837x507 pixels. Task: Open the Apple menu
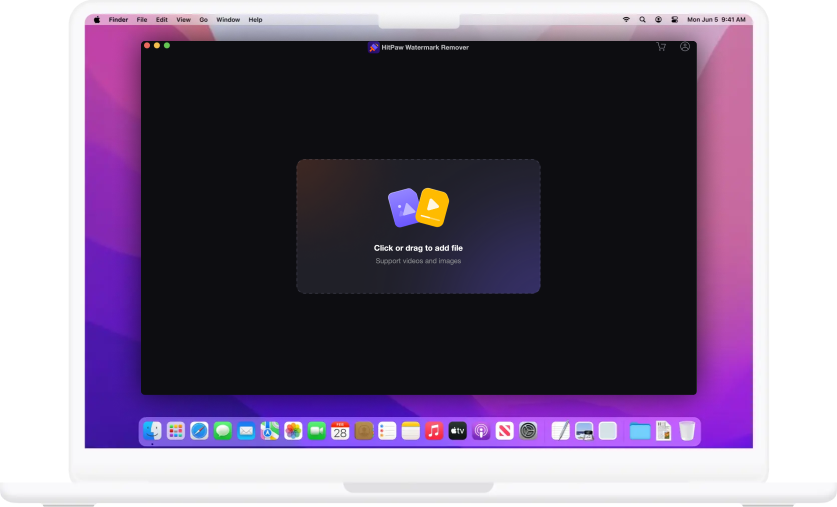(97, 20)
